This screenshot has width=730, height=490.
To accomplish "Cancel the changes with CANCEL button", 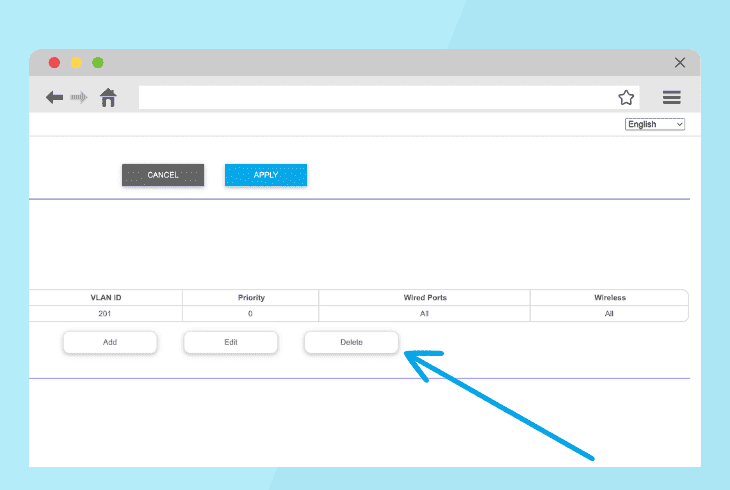I will [x=163, y=175].
